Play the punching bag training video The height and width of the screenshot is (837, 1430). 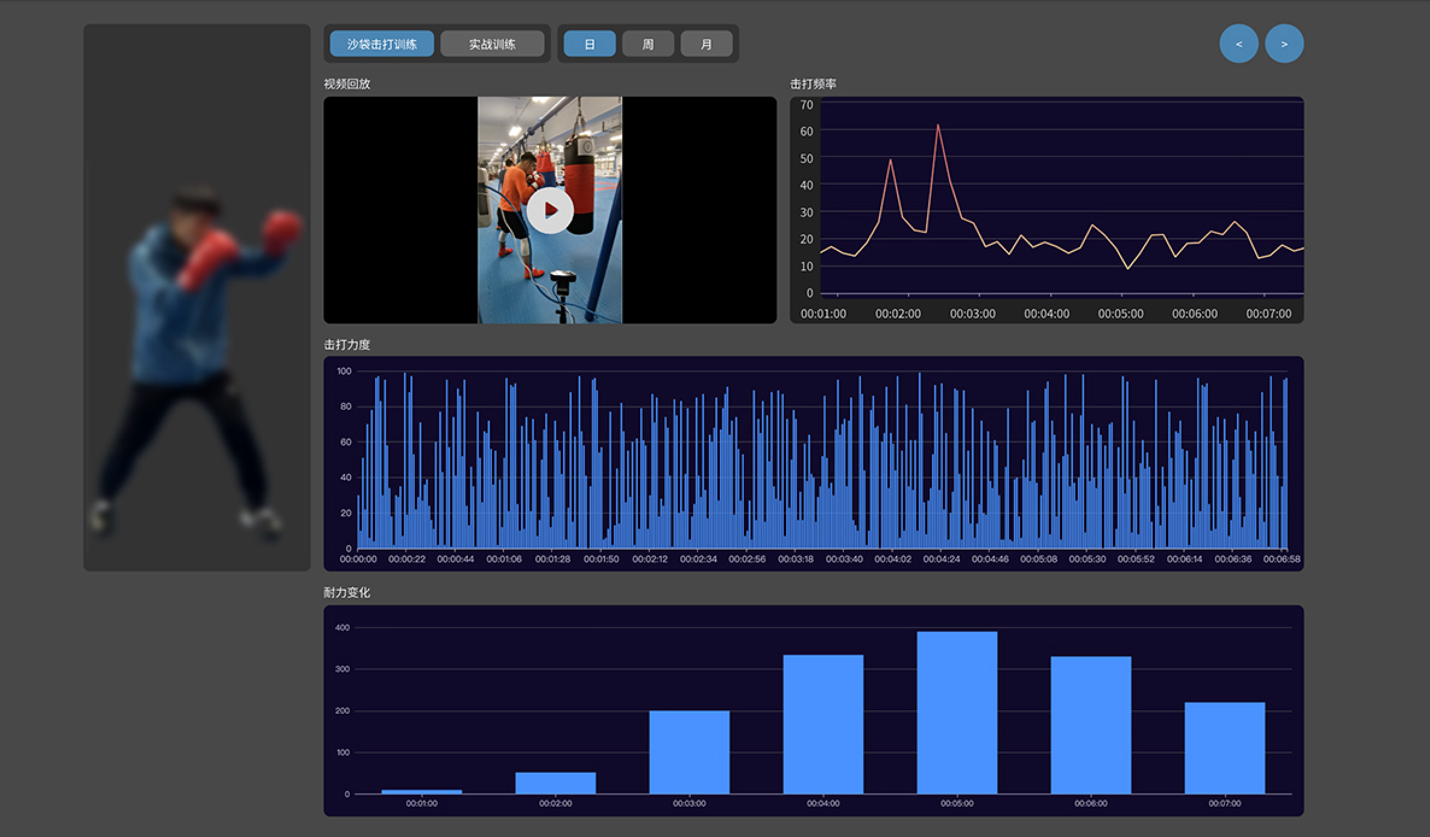point(550,210)
